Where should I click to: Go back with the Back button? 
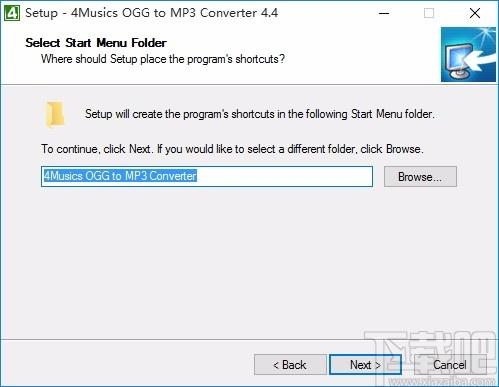(290, 365)
